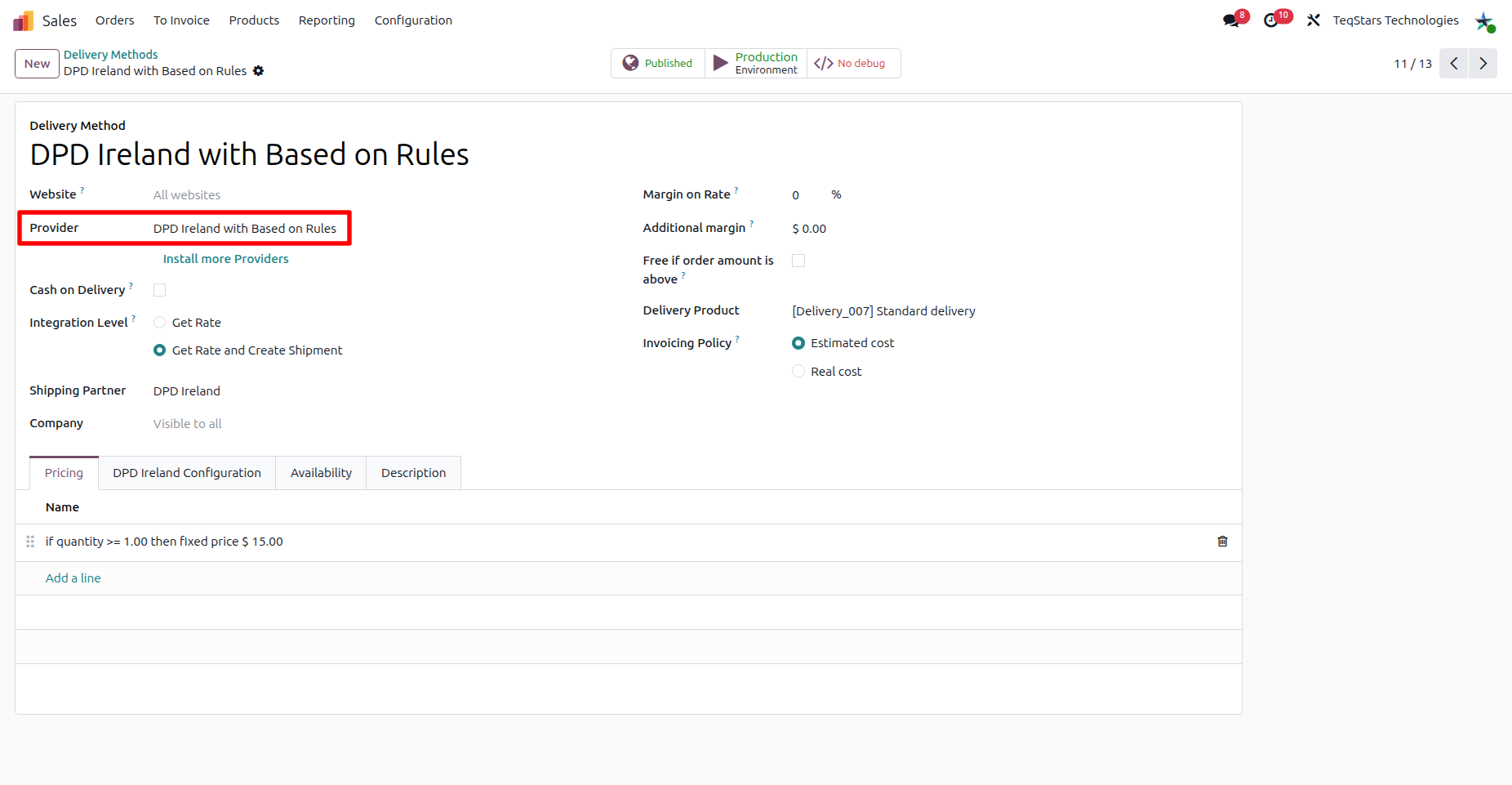Open the To Invoice menu

click(181, 20)
